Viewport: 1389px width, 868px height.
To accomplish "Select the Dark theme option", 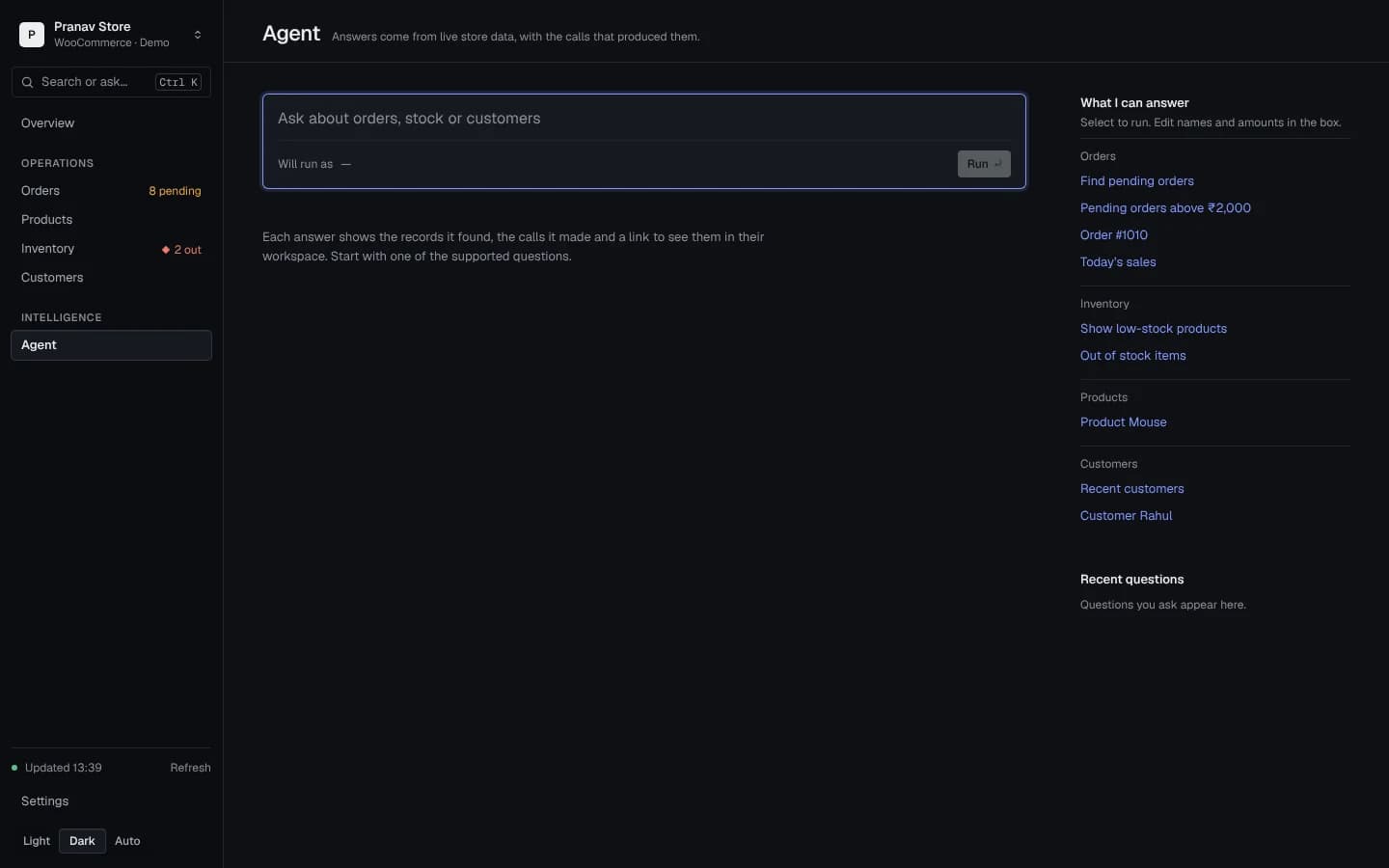I will (82, 841).
